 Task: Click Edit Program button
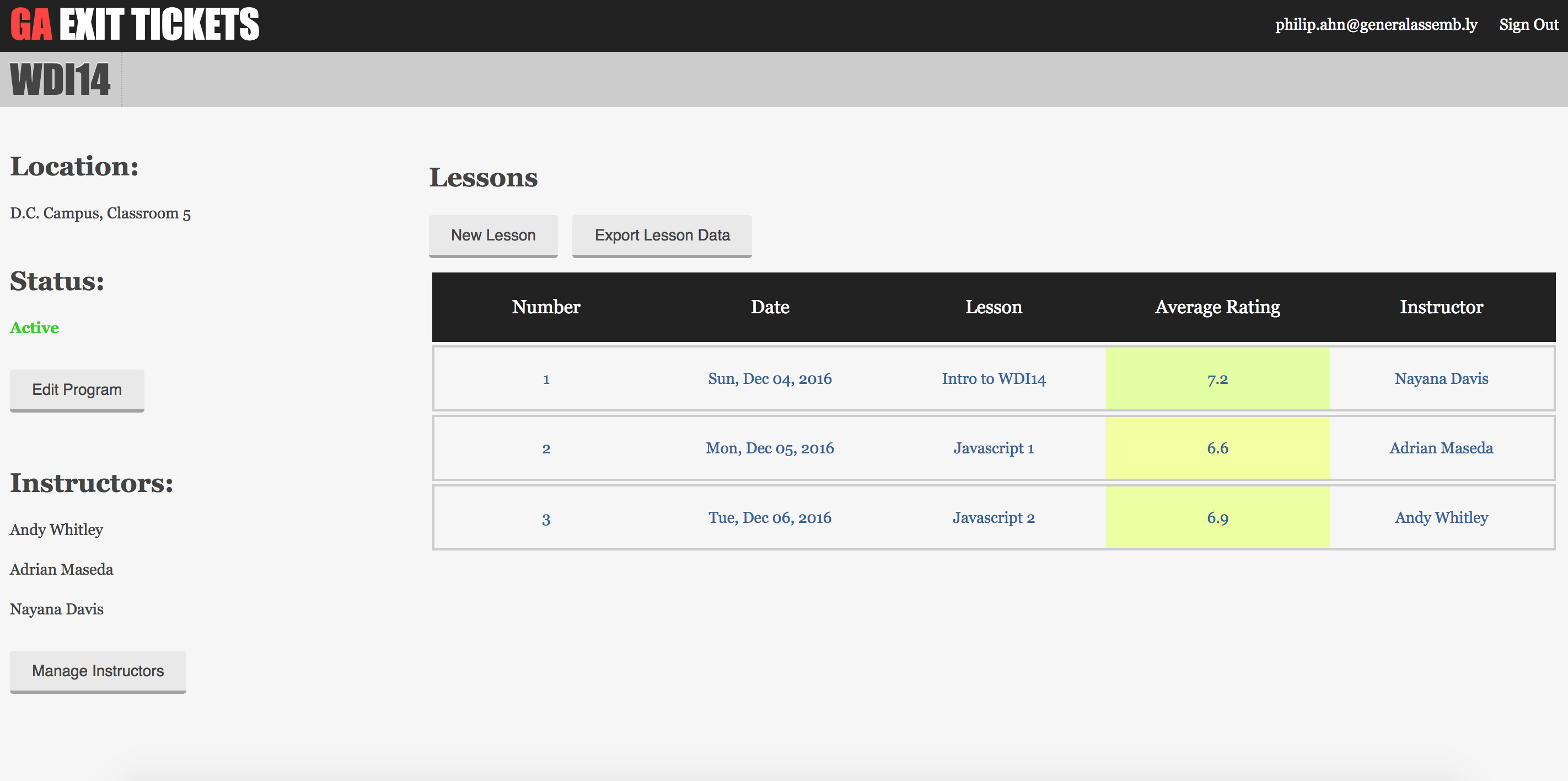tap(77, 390)
